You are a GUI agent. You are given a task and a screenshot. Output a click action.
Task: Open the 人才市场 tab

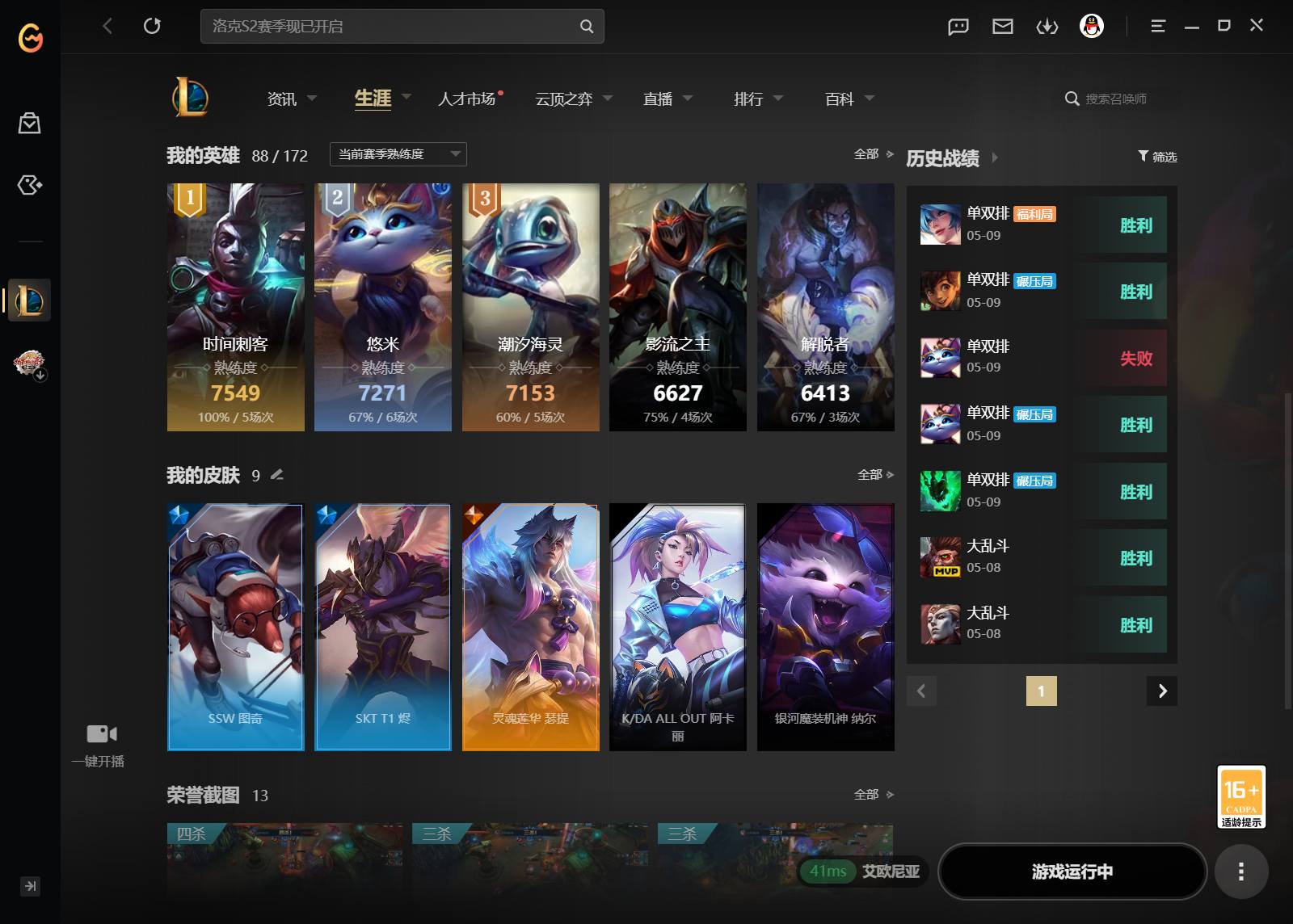[467, 99]
